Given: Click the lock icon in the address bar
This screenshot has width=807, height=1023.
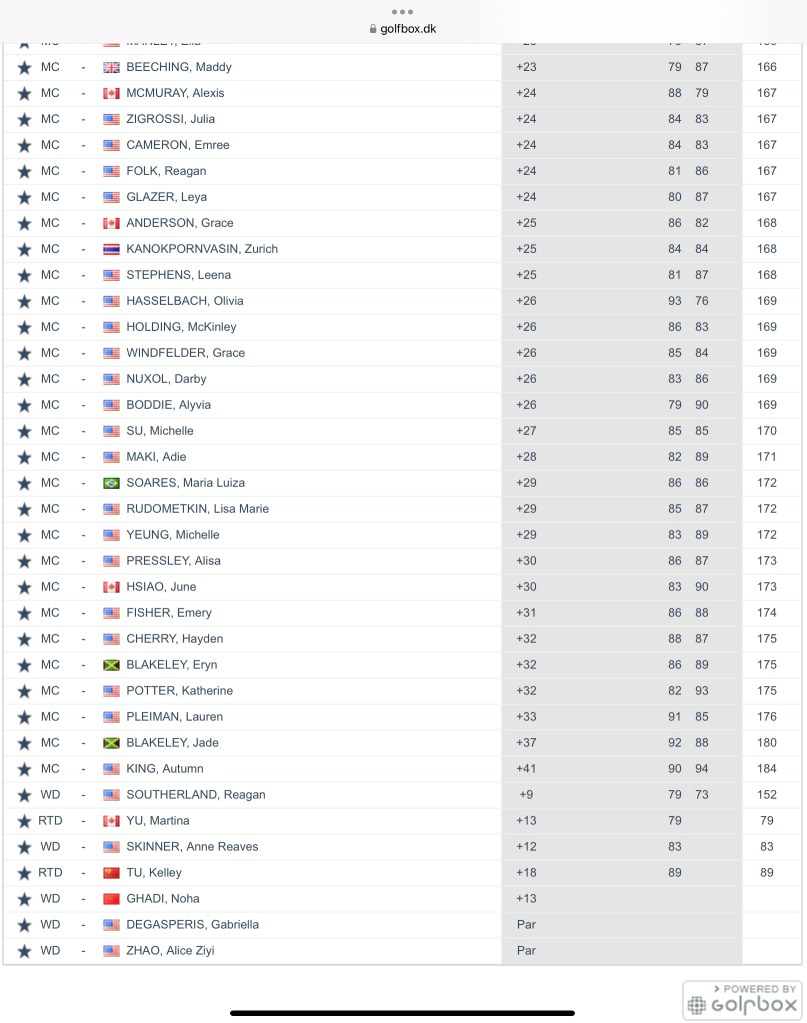Looking at the screenshot, I should tap(372, 29).
